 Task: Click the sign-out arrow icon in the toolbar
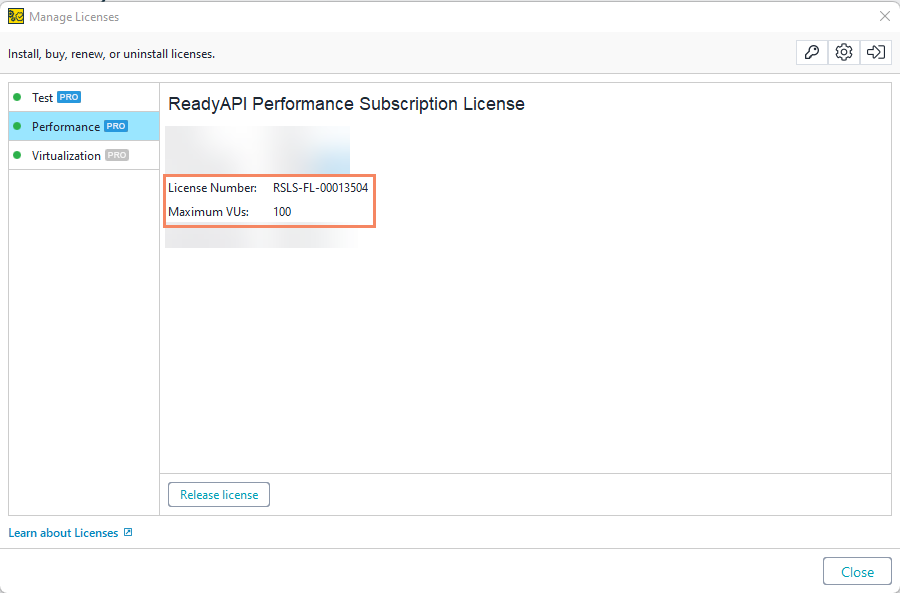coord(876,52)
